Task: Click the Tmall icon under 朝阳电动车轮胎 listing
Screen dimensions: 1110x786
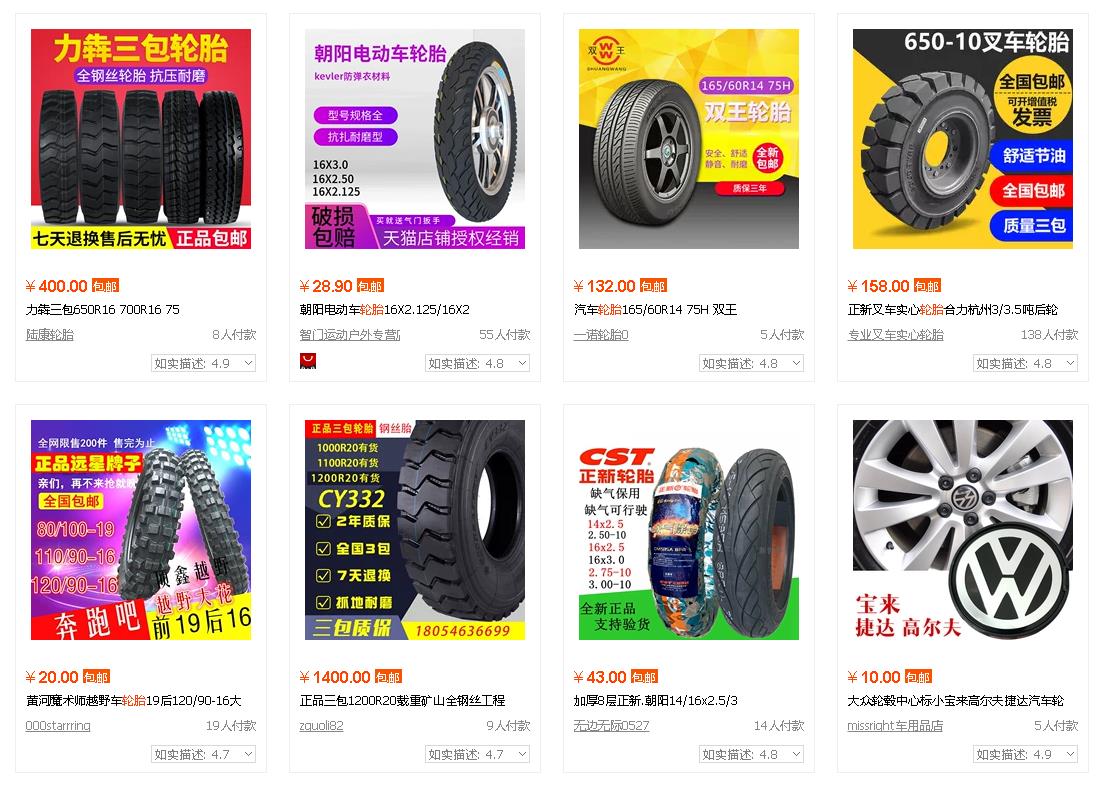Action: (x=308, y=361)
